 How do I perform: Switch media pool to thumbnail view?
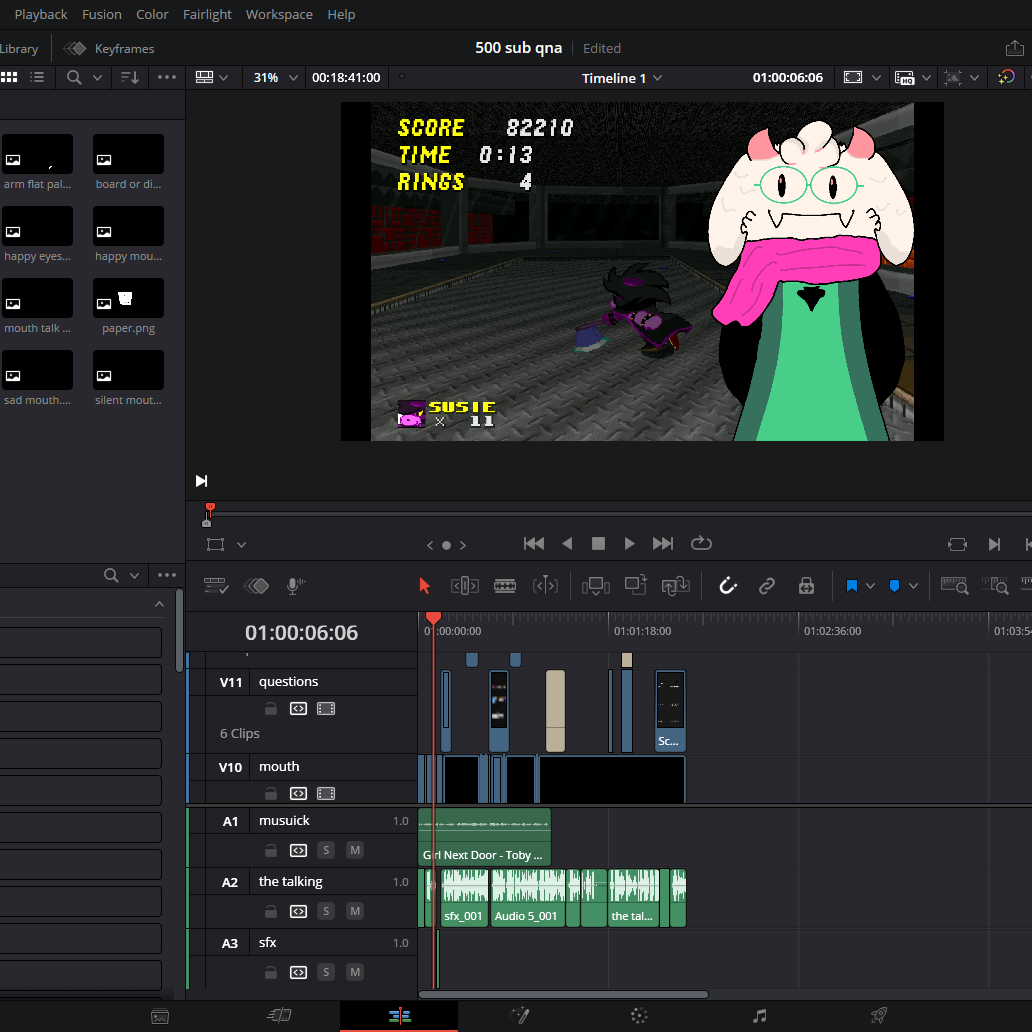click(x=9, y=77)
